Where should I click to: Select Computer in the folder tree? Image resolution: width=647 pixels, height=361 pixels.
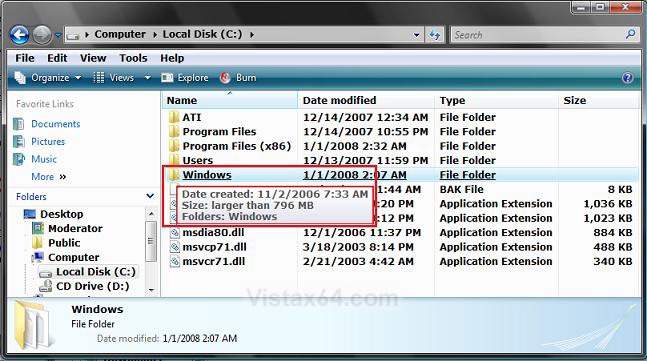tap(73, 257)
